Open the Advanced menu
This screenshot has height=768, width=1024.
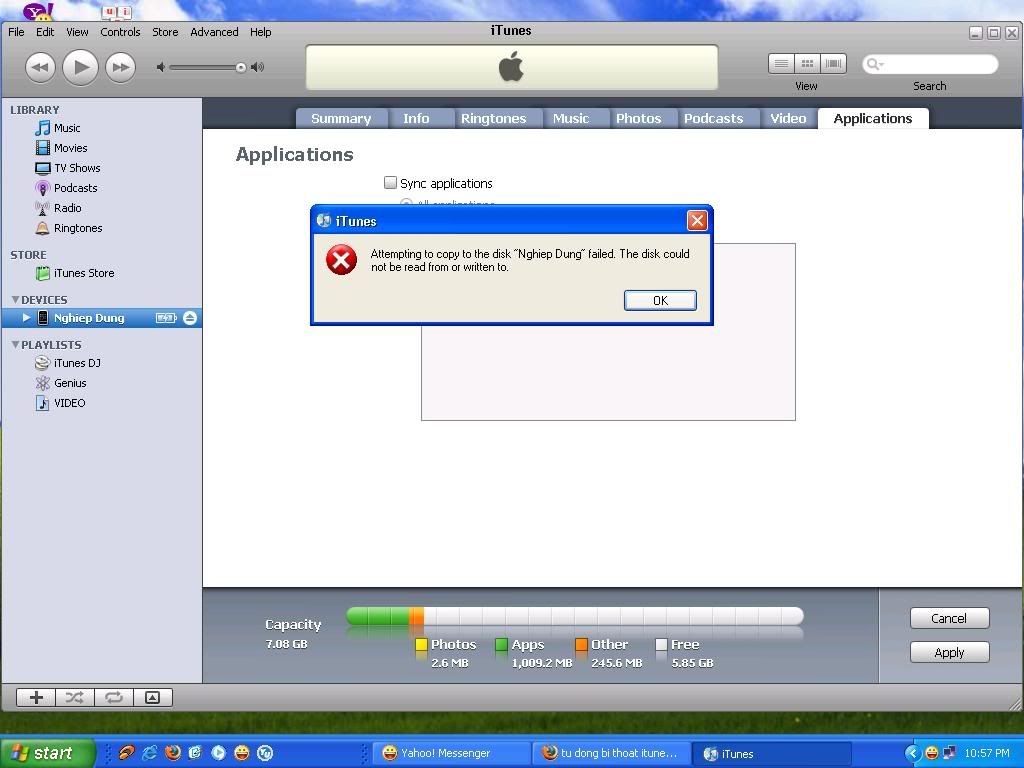pos(214,32)
